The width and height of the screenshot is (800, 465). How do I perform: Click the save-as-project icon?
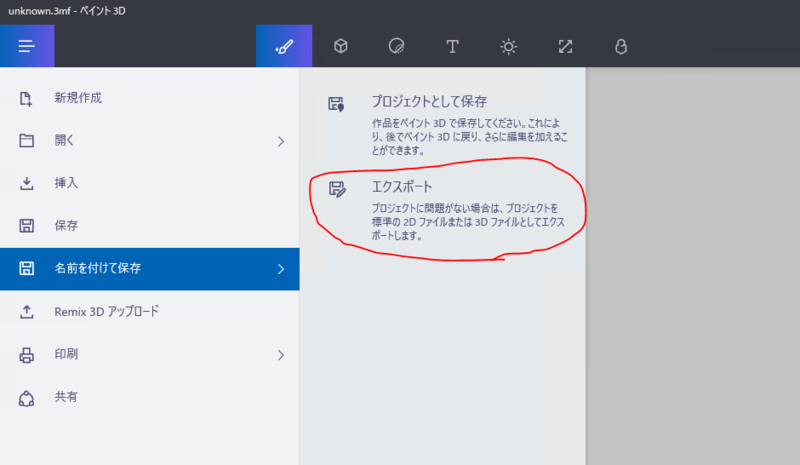click(x=336, y=104)
